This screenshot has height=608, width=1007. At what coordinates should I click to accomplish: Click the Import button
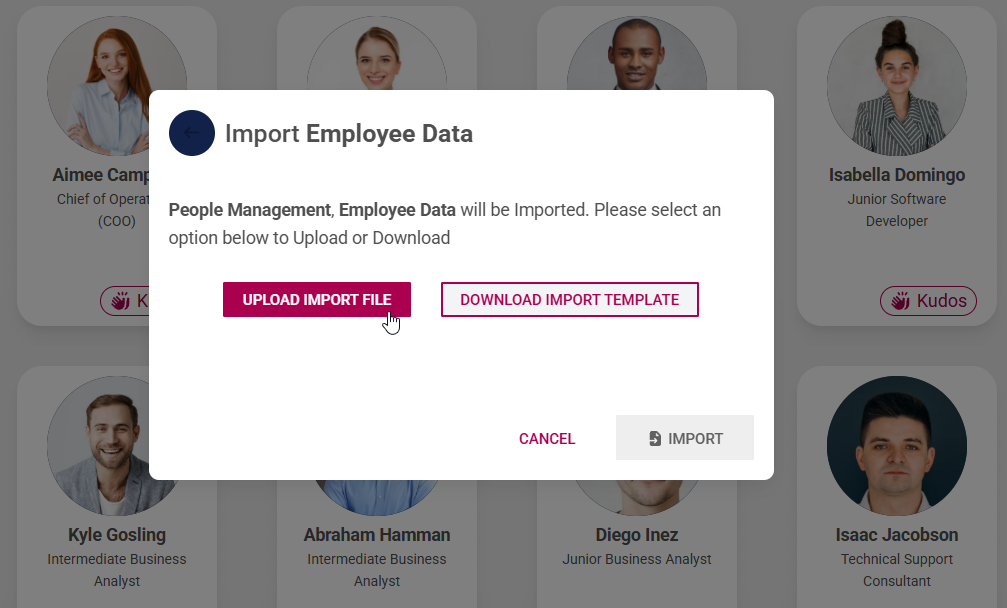click(685, 438)
